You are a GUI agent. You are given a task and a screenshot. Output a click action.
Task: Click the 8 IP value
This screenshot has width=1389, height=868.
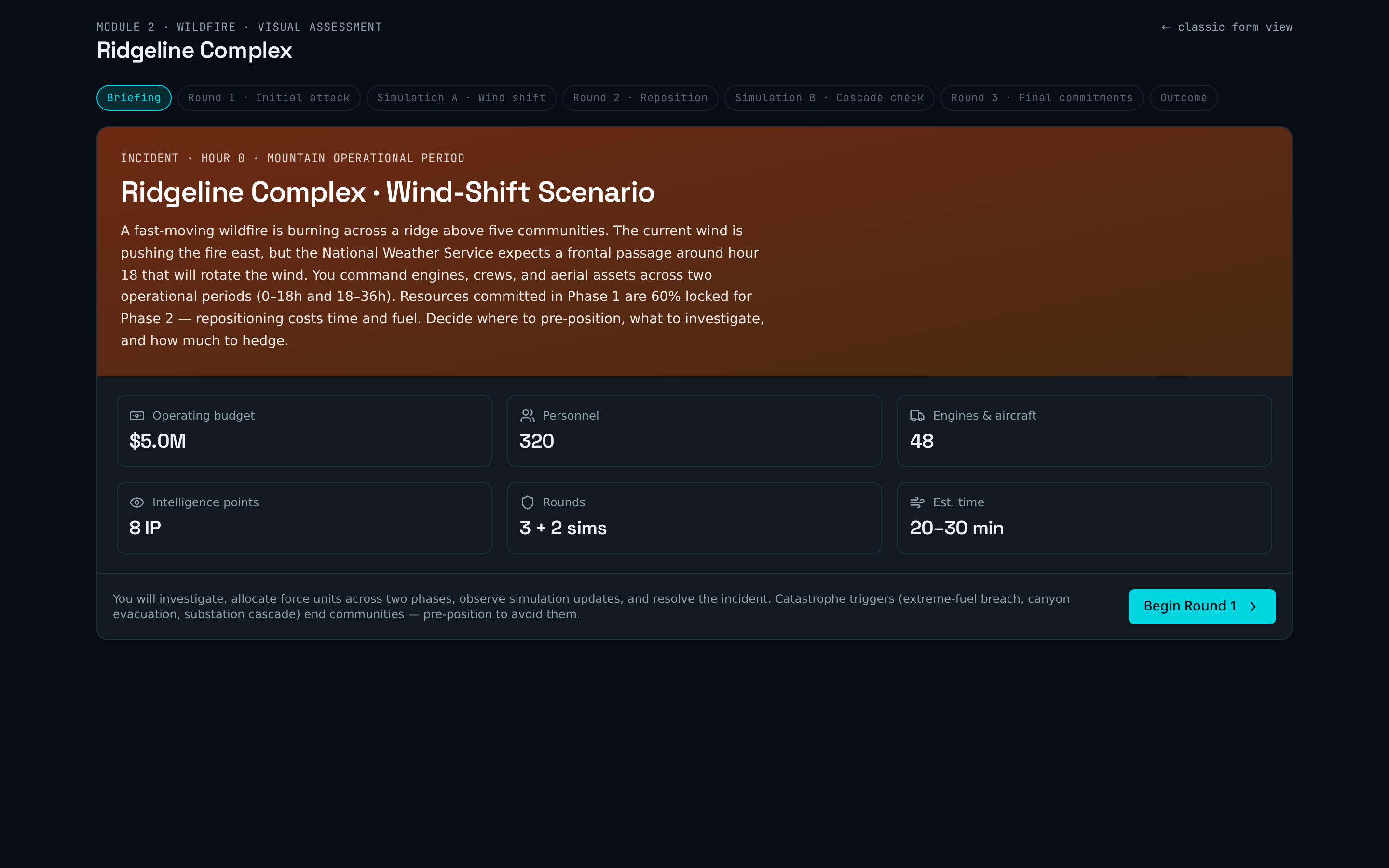145,528
